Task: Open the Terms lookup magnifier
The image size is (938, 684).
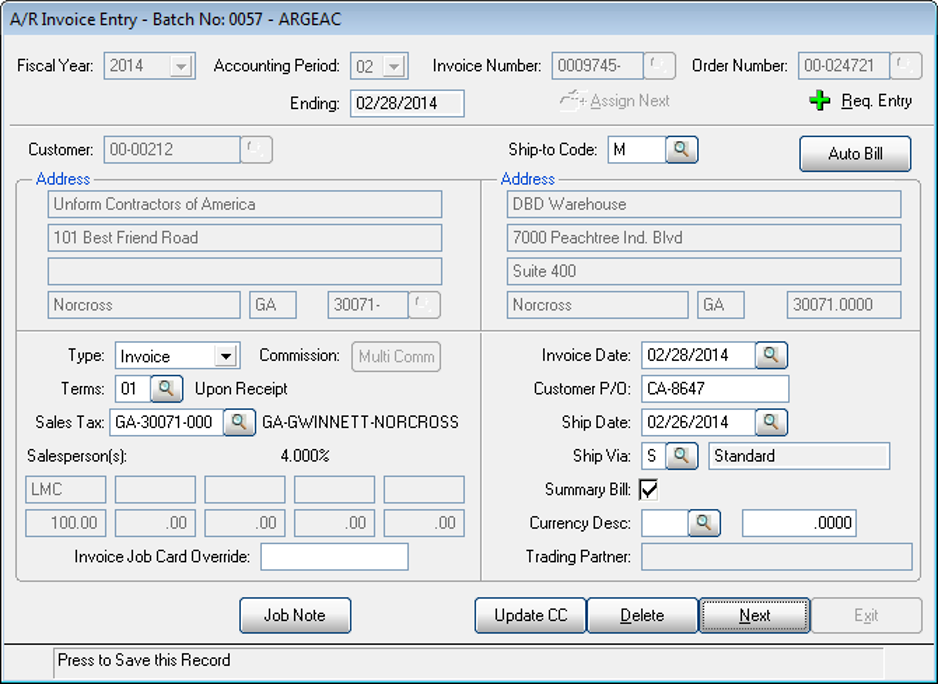Action: (166, 389)
